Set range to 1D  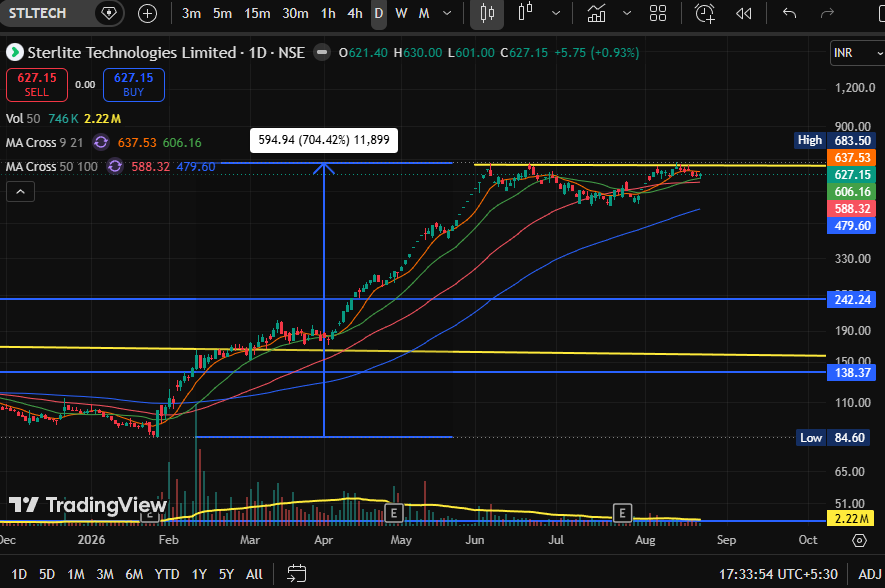pos(19,574)
